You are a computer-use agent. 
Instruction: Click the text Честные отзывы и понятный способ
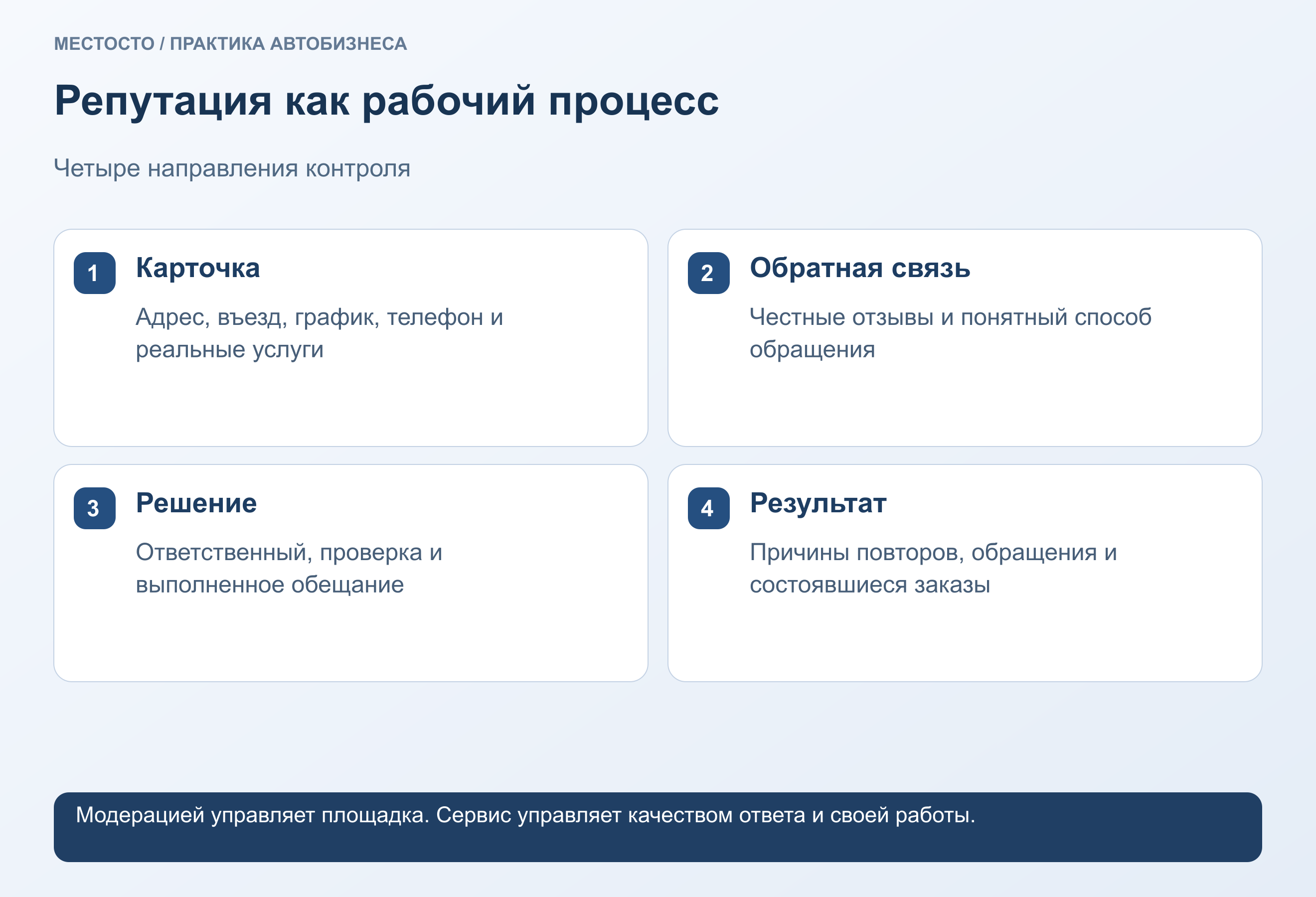(950, 317)
